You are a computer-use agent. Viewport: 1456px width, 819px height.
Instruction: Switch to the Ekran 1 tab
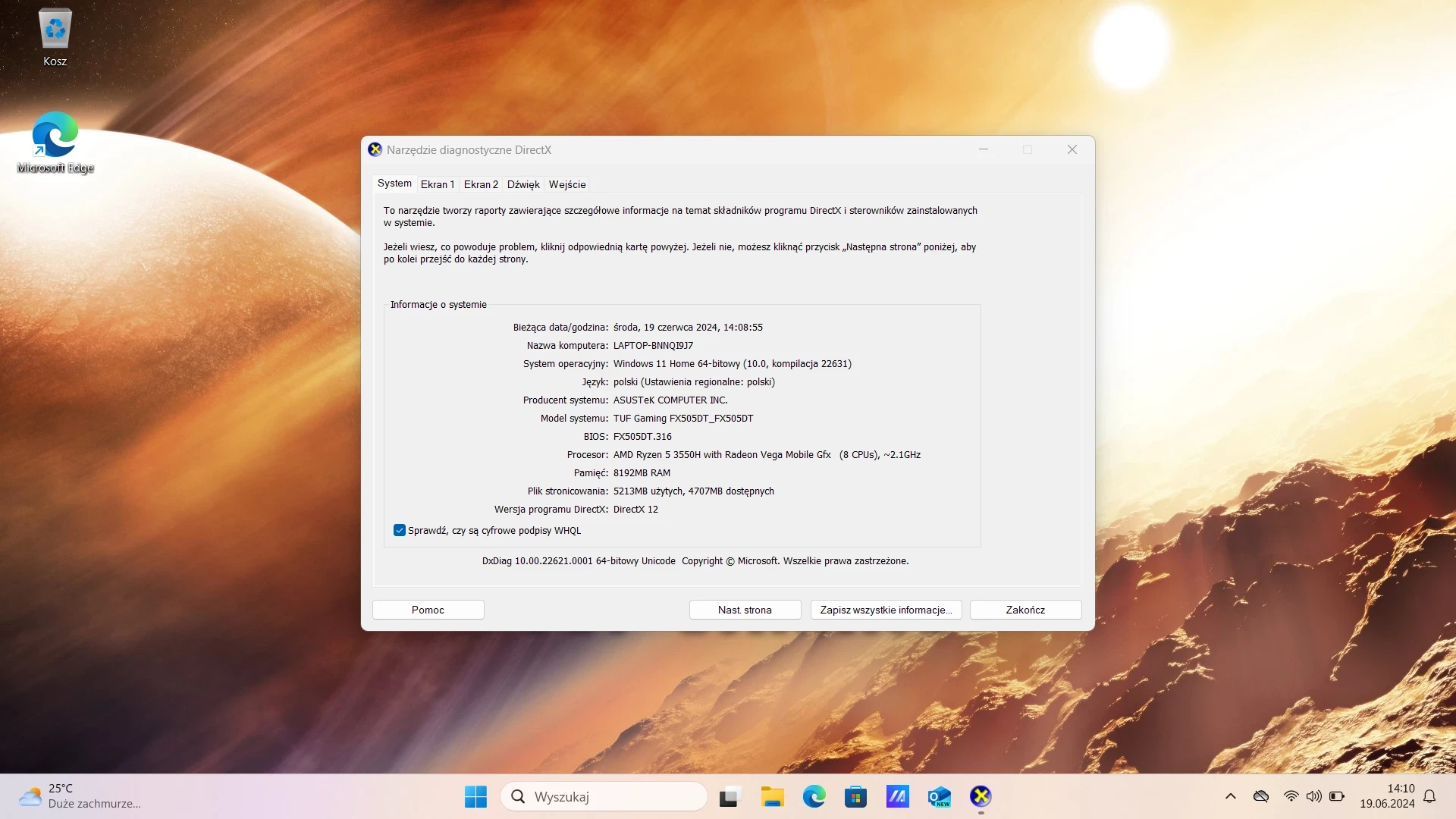438,184
